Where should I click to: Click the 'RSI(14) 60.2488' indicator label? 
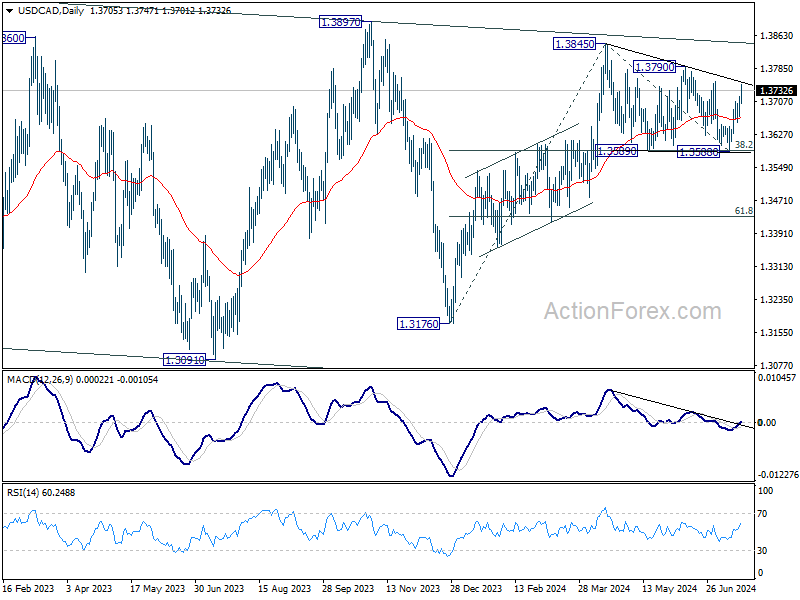point(41,493)
